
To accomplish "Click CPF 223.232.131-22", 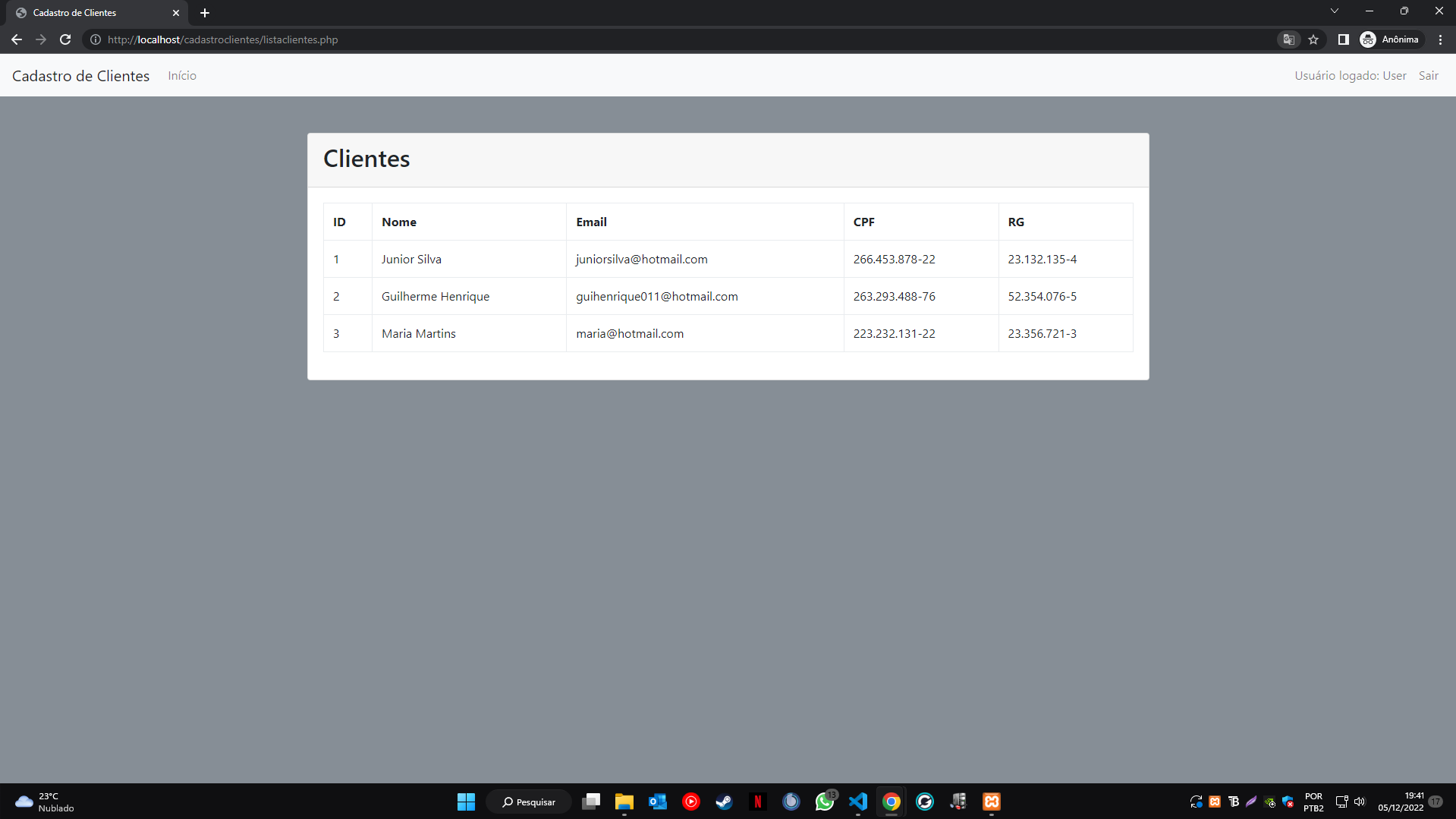I will (894, 334).
